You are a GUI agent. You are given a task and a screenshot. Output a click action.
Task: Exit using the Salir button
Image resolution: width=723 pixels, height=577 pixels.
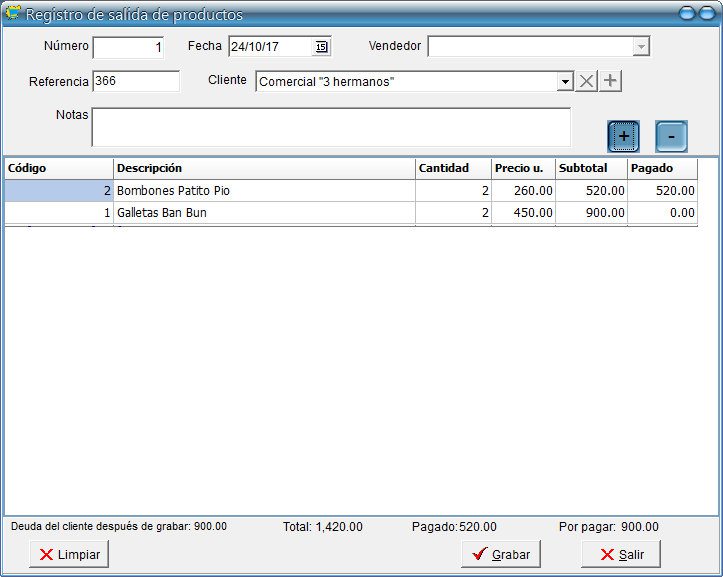621,554
